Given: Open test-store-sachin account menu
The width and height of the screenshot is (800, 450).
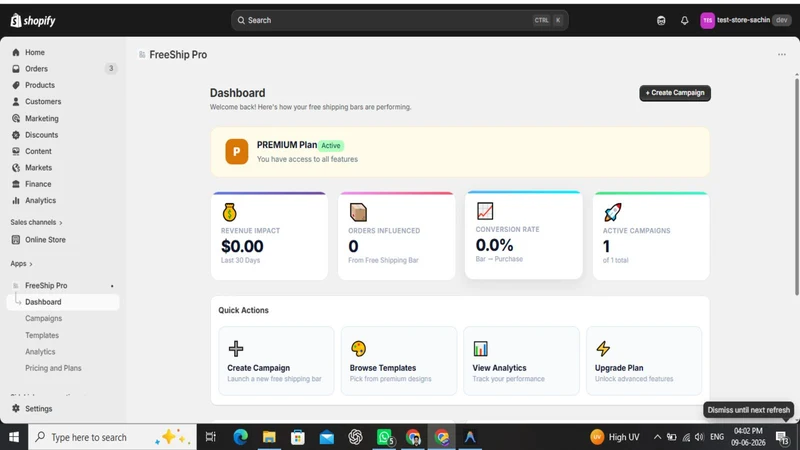Looking at the screenshot, I should coord(746,20).
